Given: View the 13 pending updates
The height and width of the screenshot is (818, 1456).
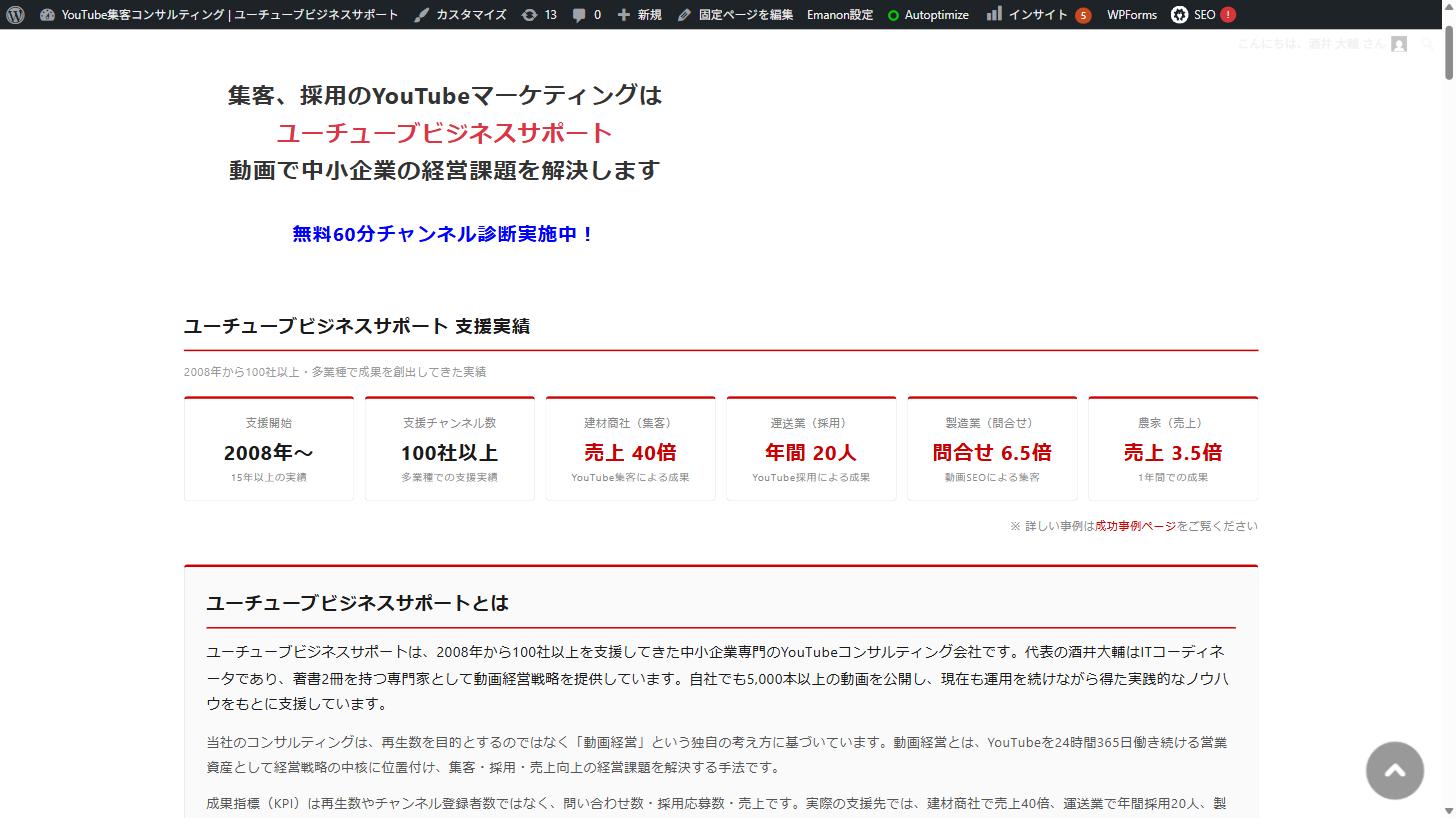Looking at the screenshot, I should click(539, 15).
